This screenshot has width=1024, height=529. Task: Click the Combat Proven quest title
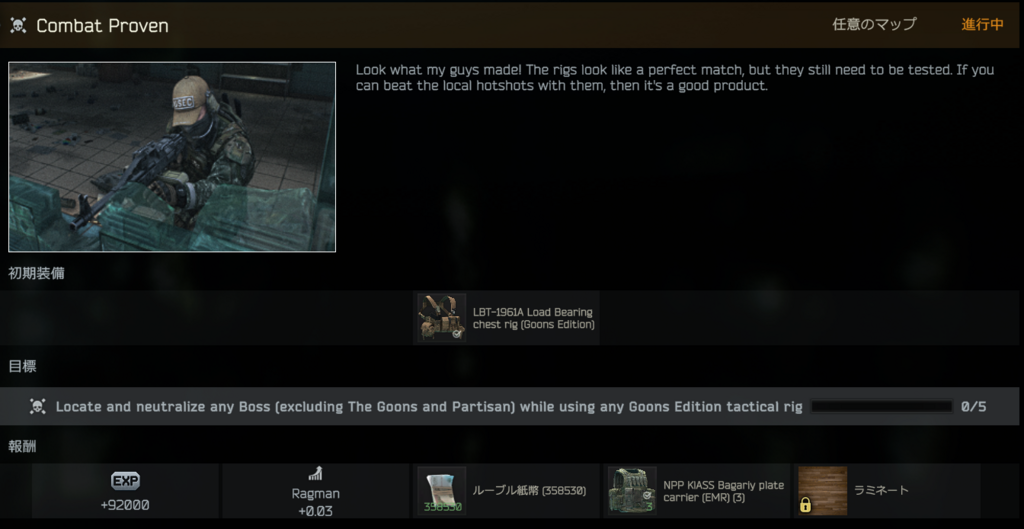point(103,25)
